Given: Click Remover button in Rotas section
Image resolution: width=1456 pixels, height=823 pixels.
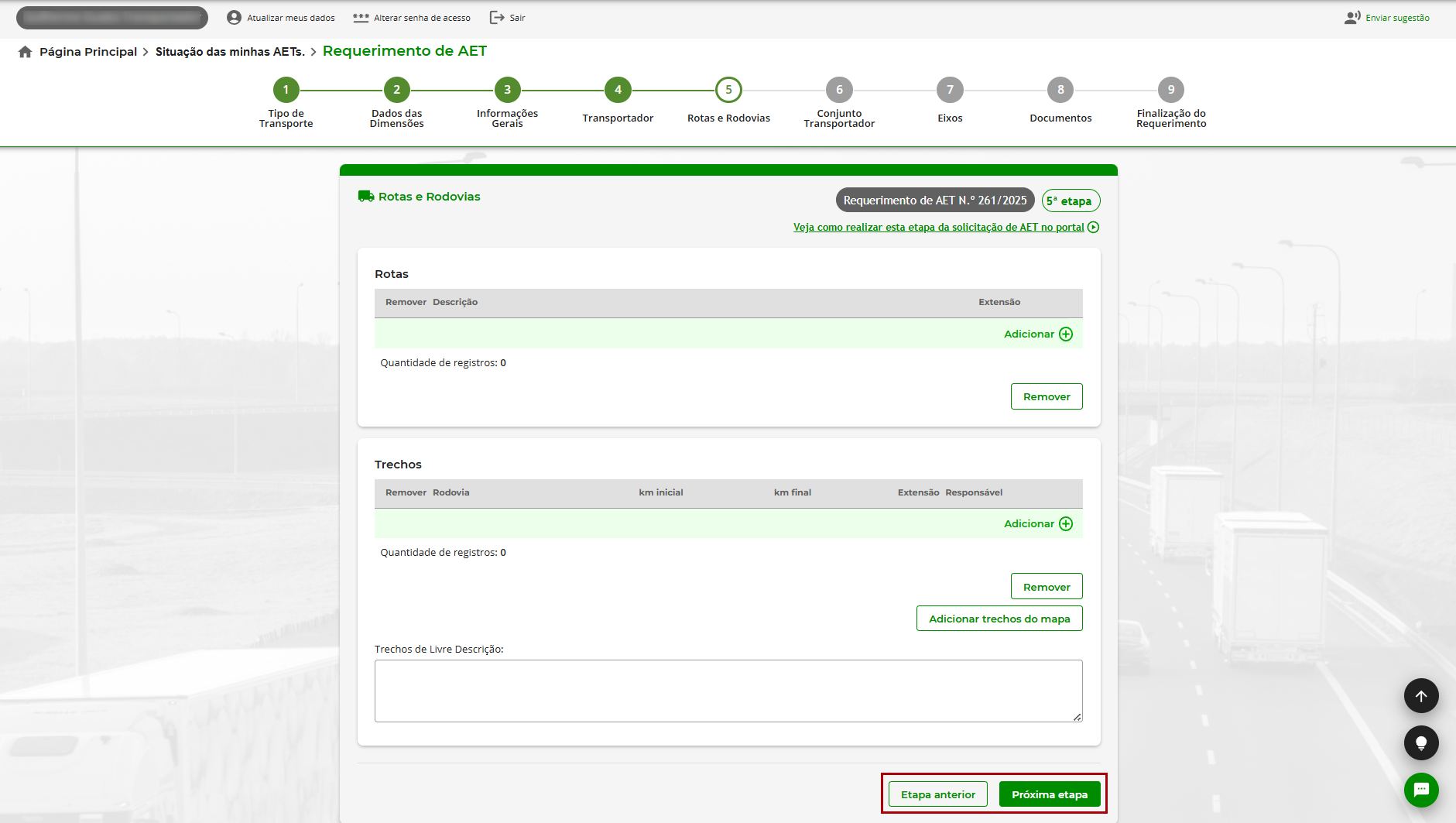Looking at the screenshot, I should point(1047,396).
